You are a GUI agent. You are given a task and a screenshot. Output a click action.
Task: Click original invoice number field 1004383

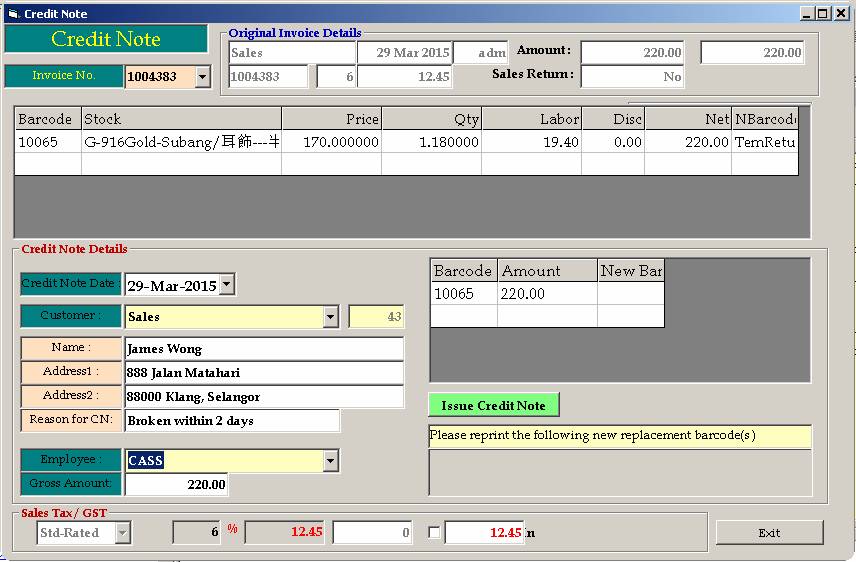pyautogui.click(x=269, y=76)
